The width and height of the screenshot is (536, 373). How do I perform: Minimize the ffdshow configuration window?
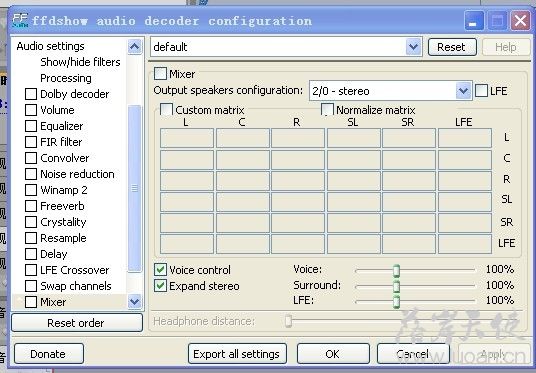474,21
